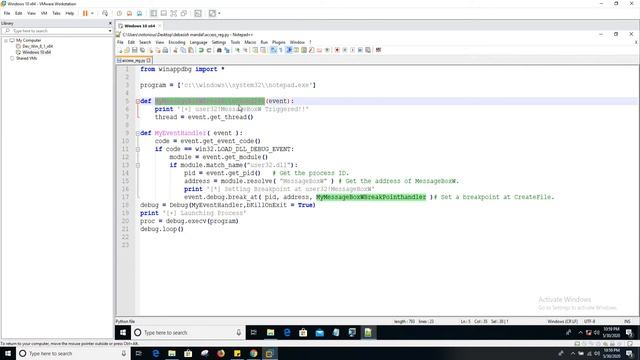This screenshot has height=360, width=640.
Task: Click Print icon in Notepad++ toolbar
Action: coord(165,50)
